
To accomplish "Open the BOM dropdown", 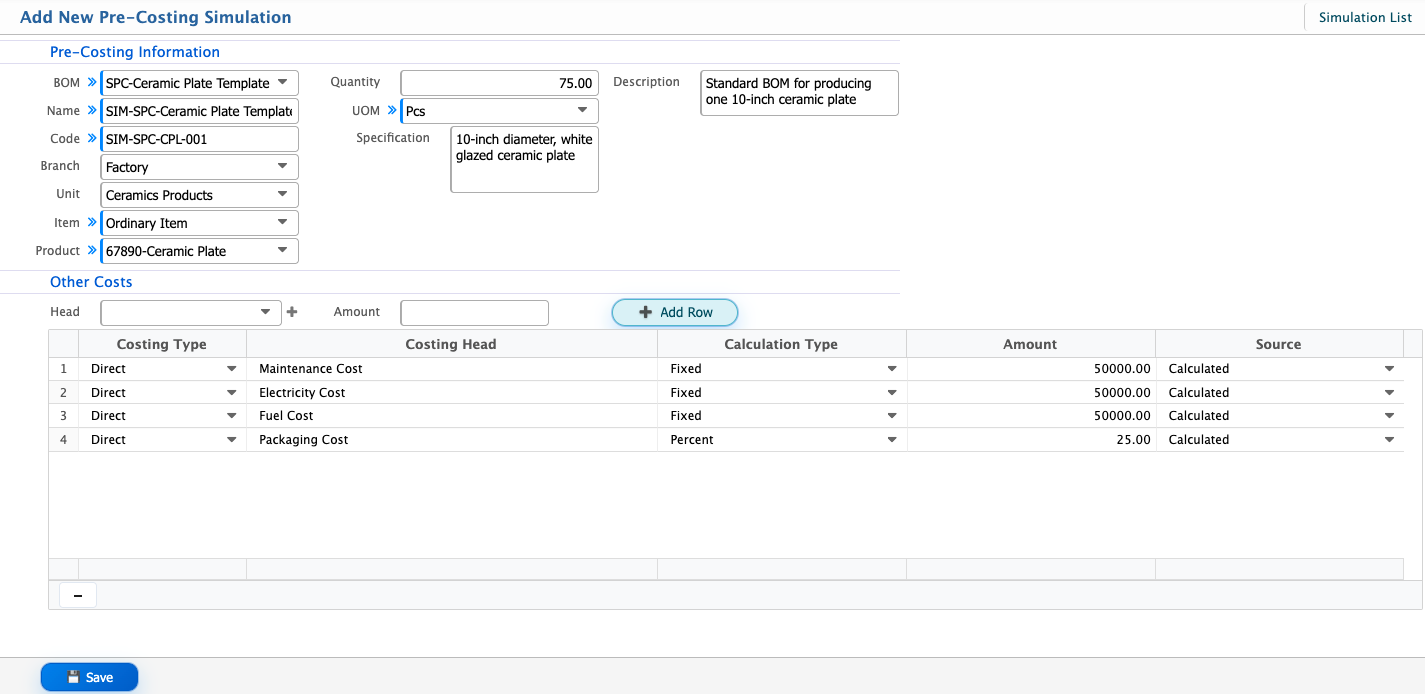I will pyautogui.click(x=200, y=83).
